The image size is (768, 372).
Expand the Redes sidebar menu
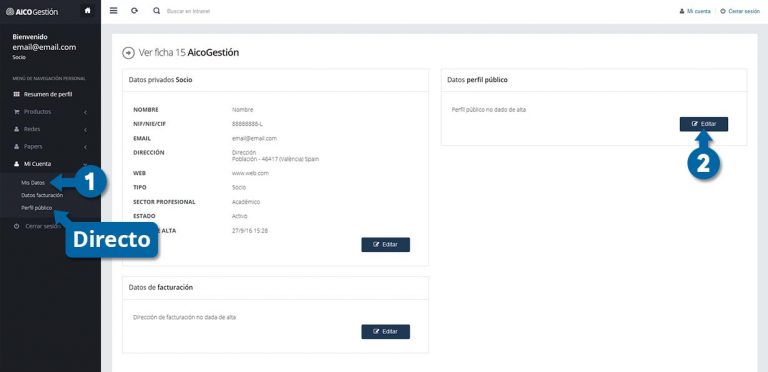pyautogui.click(x=50, y=129)
